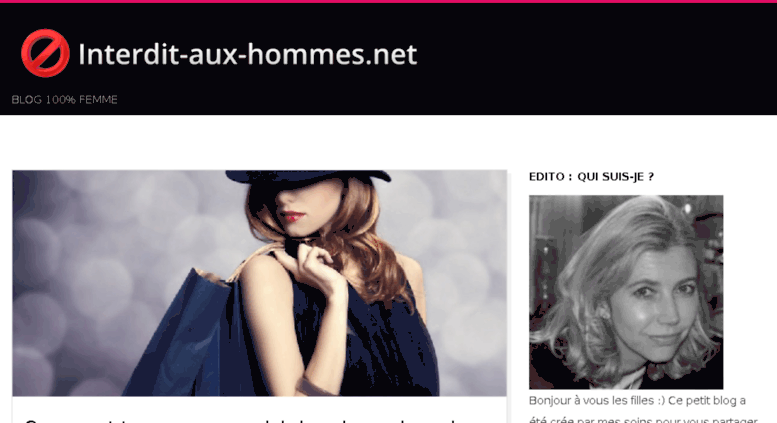This screenshot has height=423, width=777.
Task: Click the blonde author portrait photo
Action: pos(626,292)
